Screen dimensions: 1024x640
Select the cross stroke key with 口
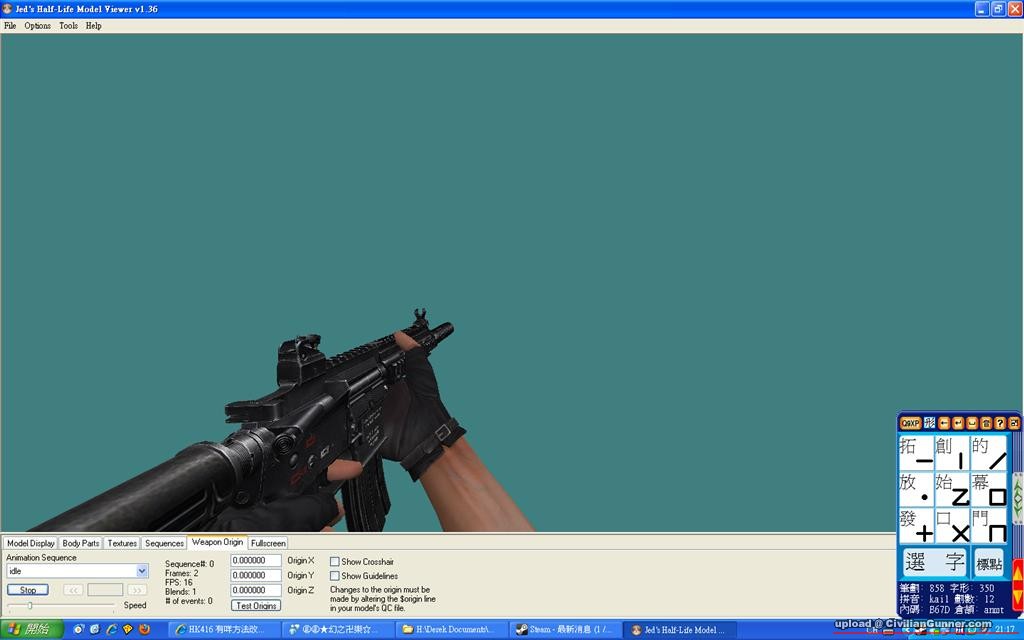pos(952,525)
